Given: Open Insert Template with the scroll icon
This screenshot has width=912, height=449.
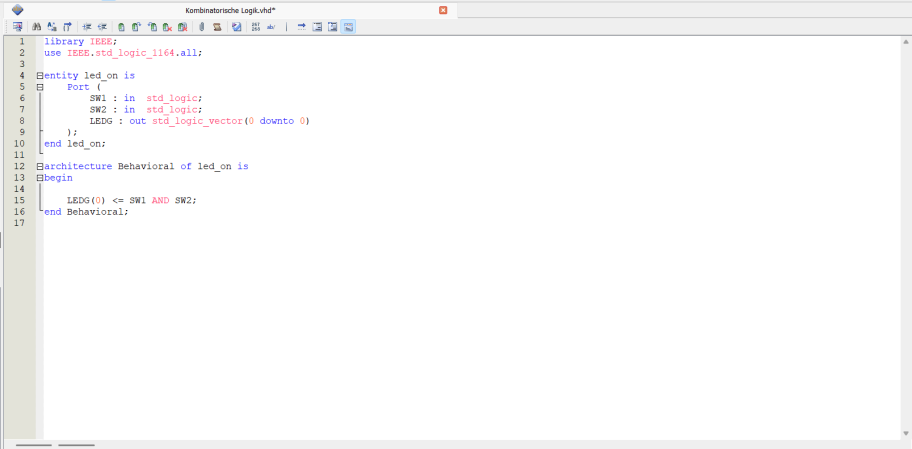Looking at the screenshot, I should (216, 27).
